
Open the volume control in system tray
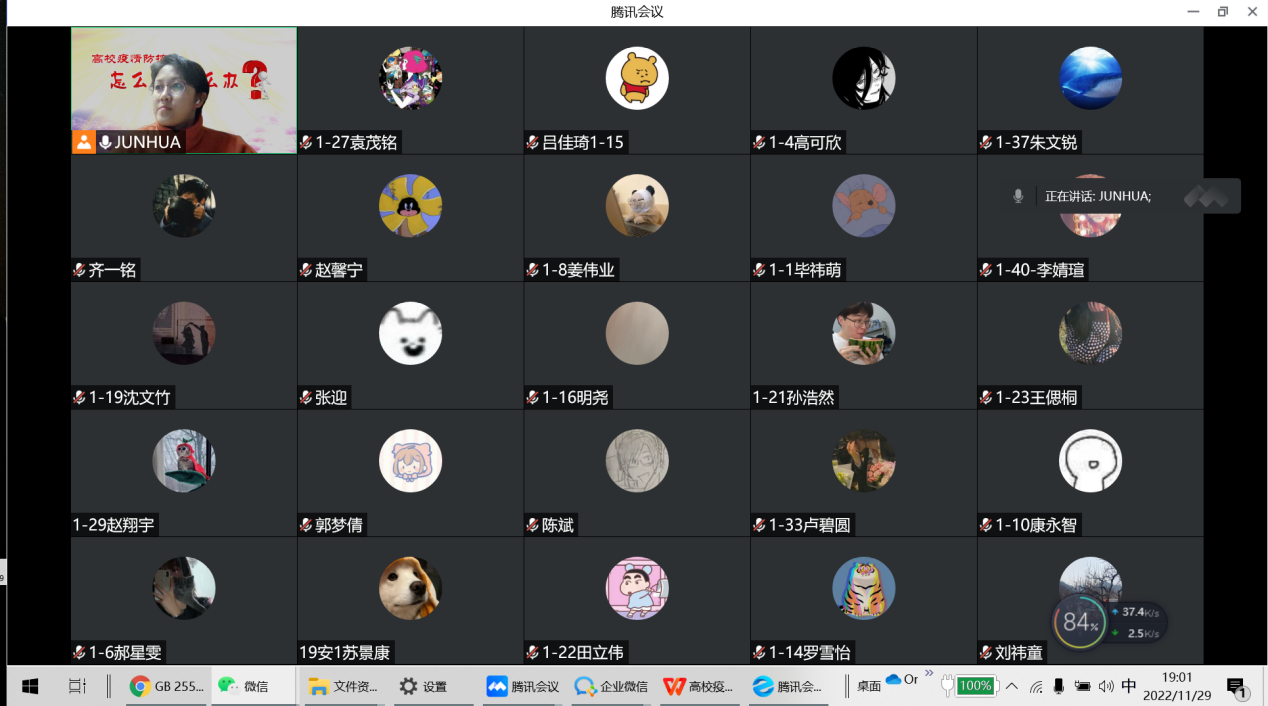1106,686
